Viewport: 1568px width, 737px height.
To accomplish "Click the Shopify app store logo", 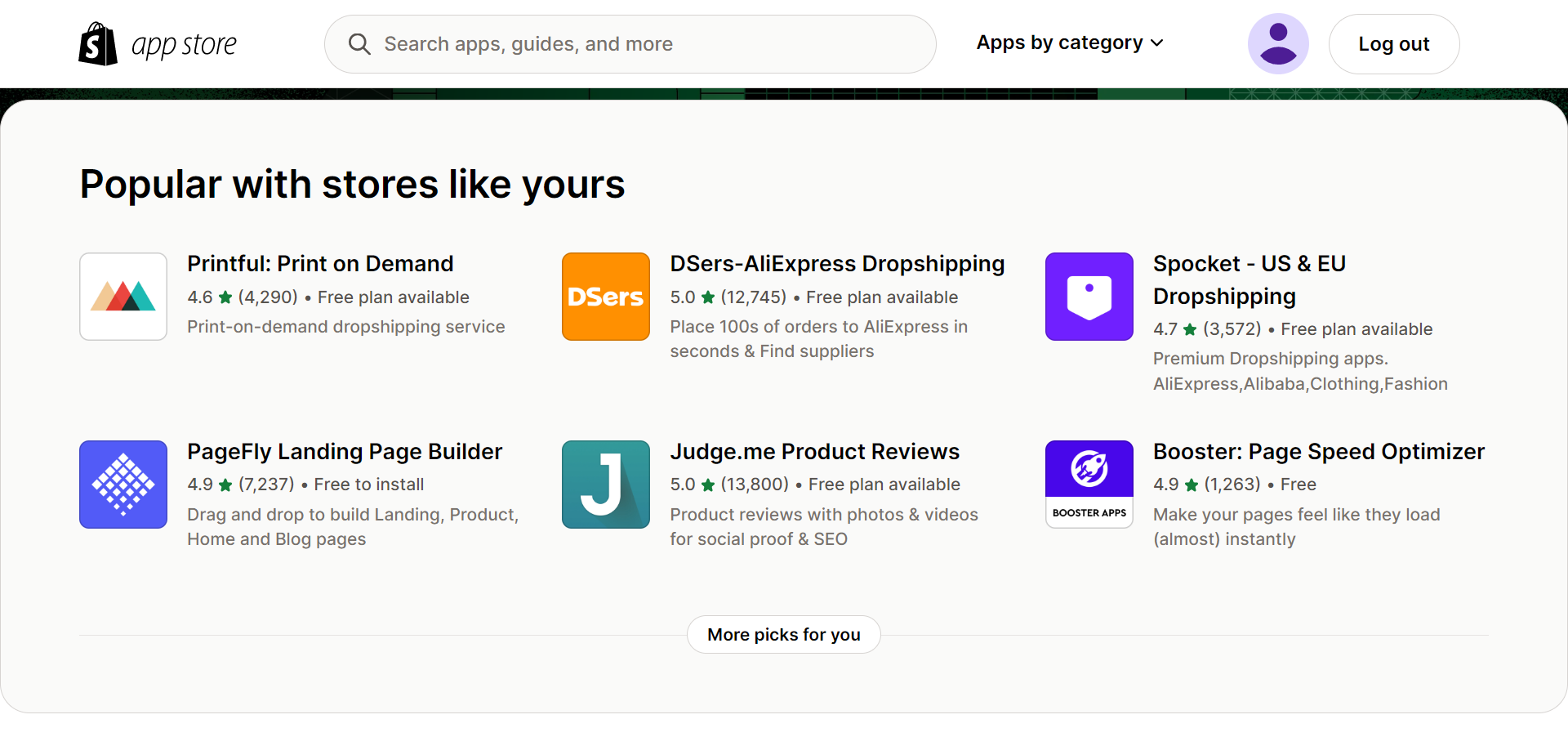I will pos(157,44).
